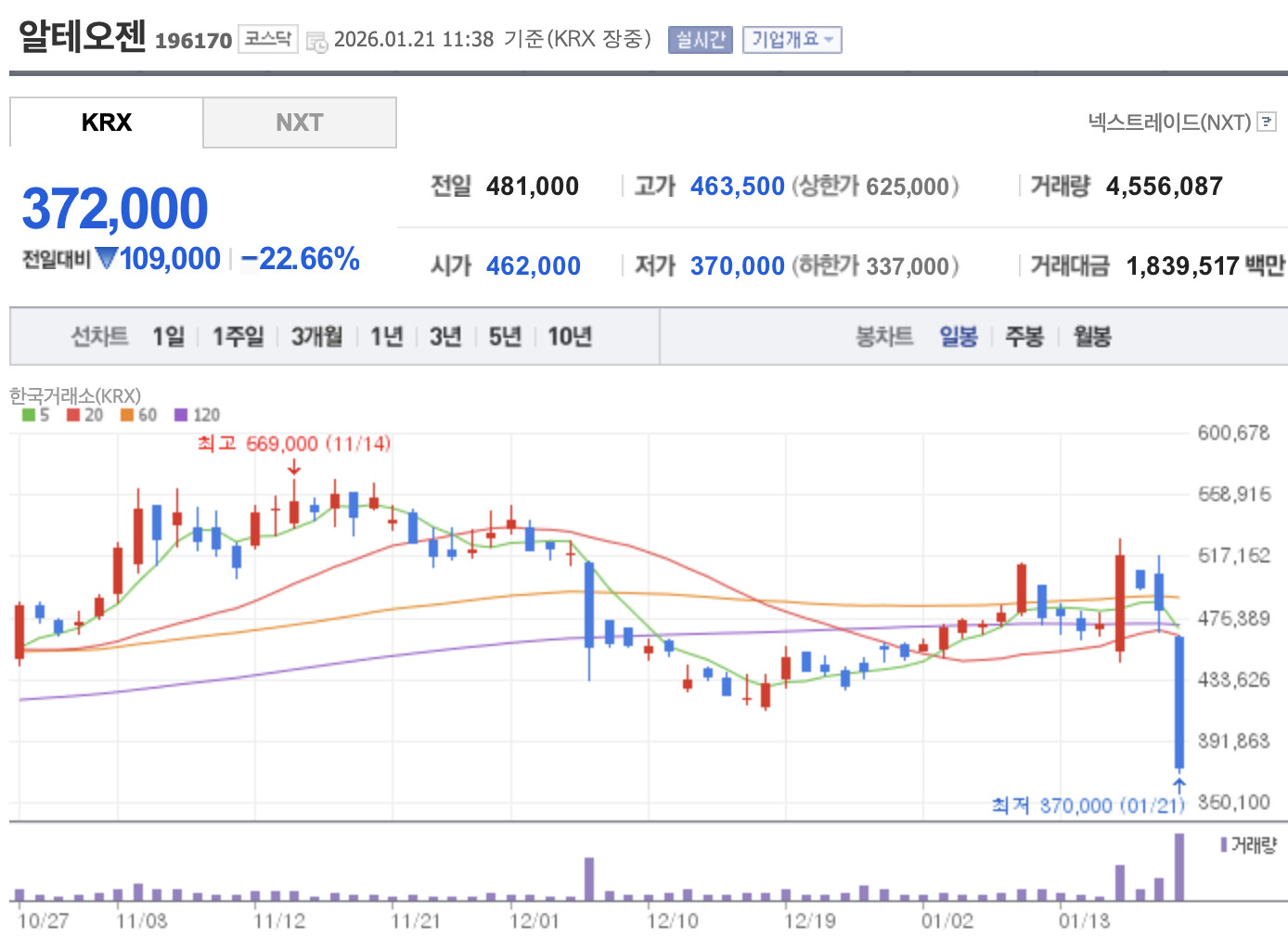Select the 주봉 weekly candle chart

coord(1024,336)
